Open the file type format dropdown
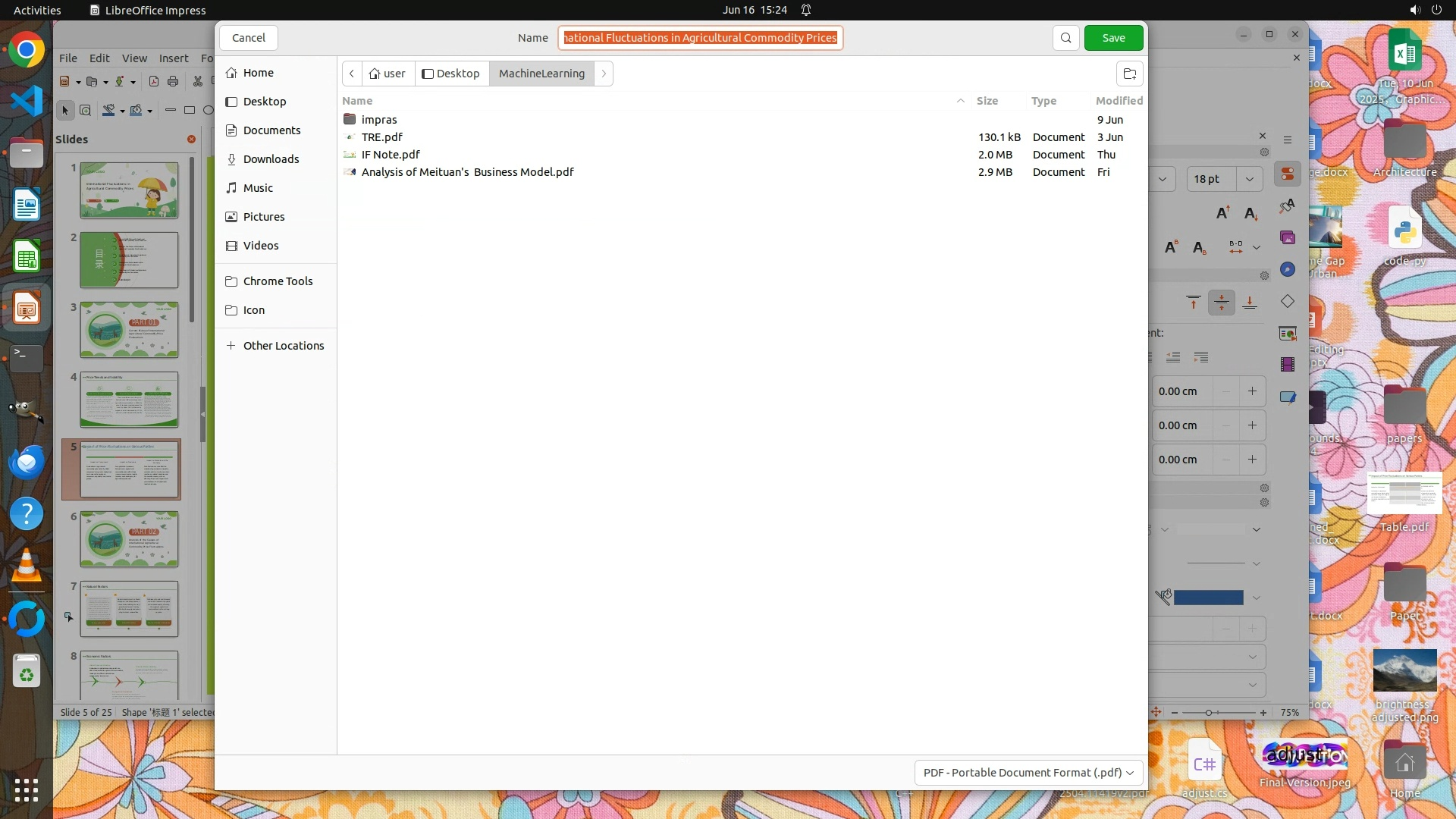This screenshot has height=819, width=1456. [1028, 772]
